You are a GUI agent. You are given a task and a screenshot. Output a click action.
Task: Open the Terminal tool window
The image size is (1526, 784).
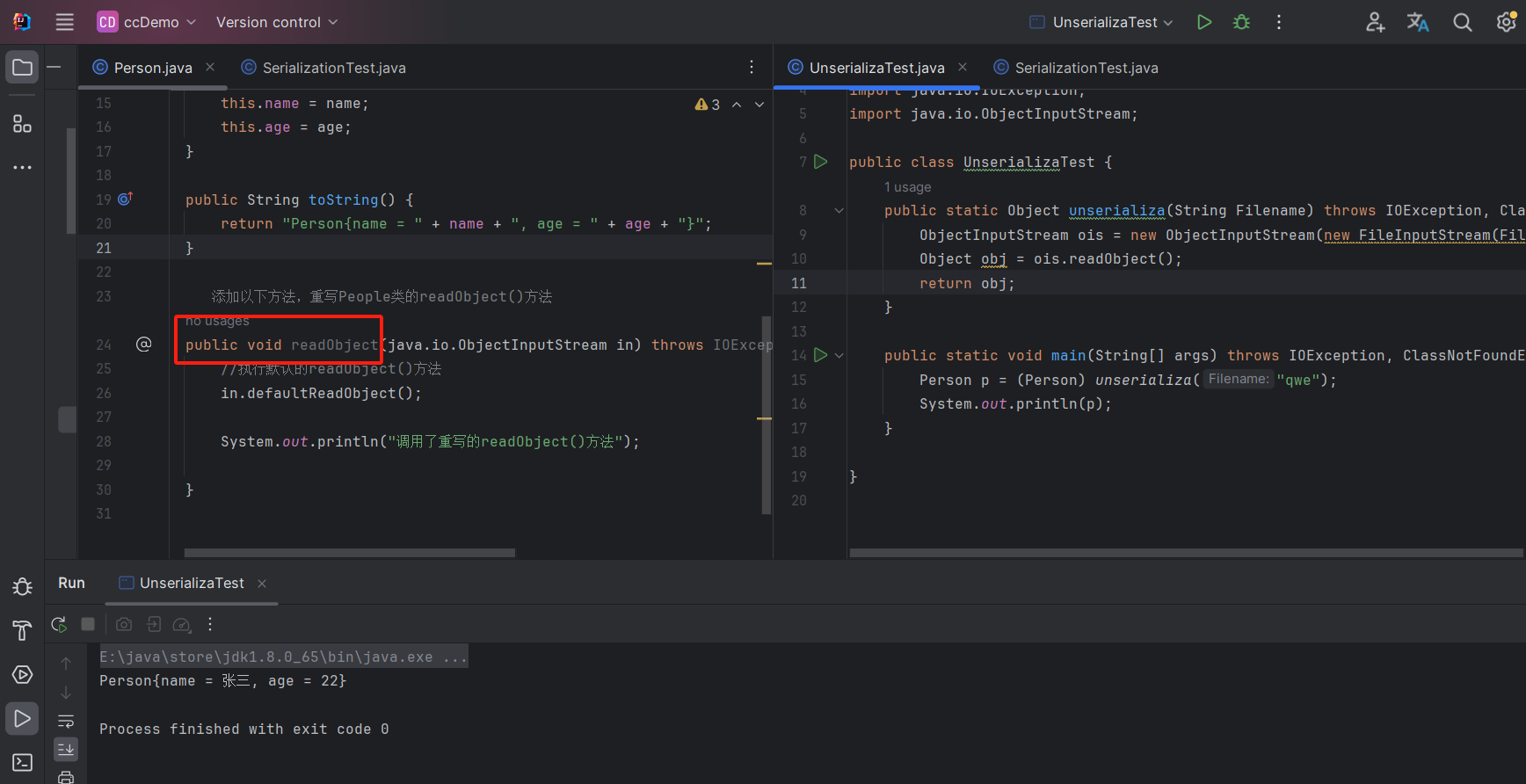[x=22, y=762]
